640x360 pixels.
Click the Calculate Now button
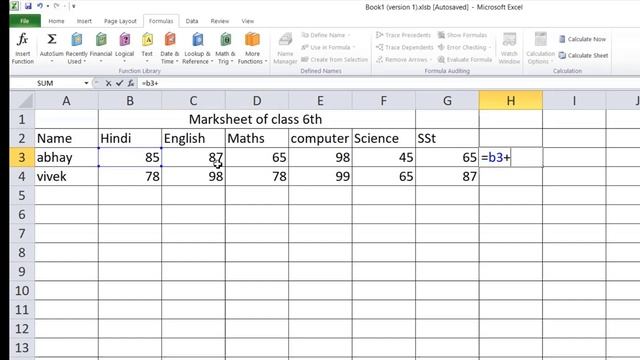click(582, 39)
